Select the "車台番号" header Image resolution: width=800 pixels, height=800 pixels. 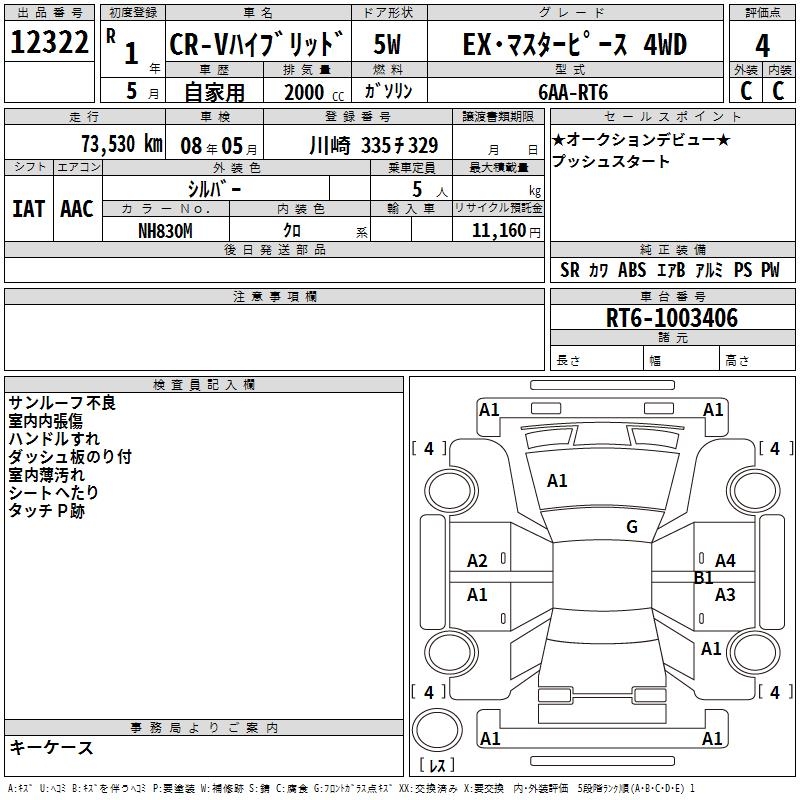pos(672,296)
